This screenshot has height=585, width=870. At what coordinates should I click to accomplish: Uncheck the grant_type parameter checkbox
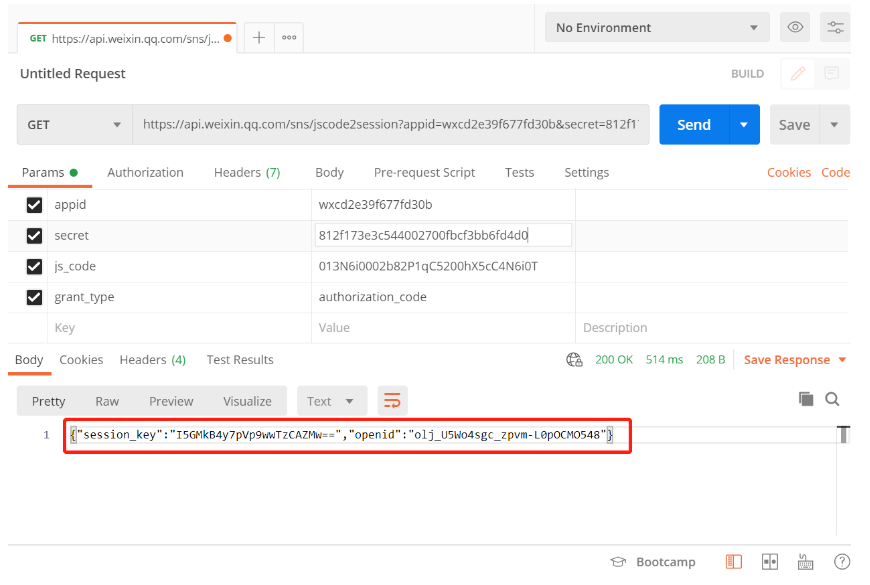(x=34, y=297)
